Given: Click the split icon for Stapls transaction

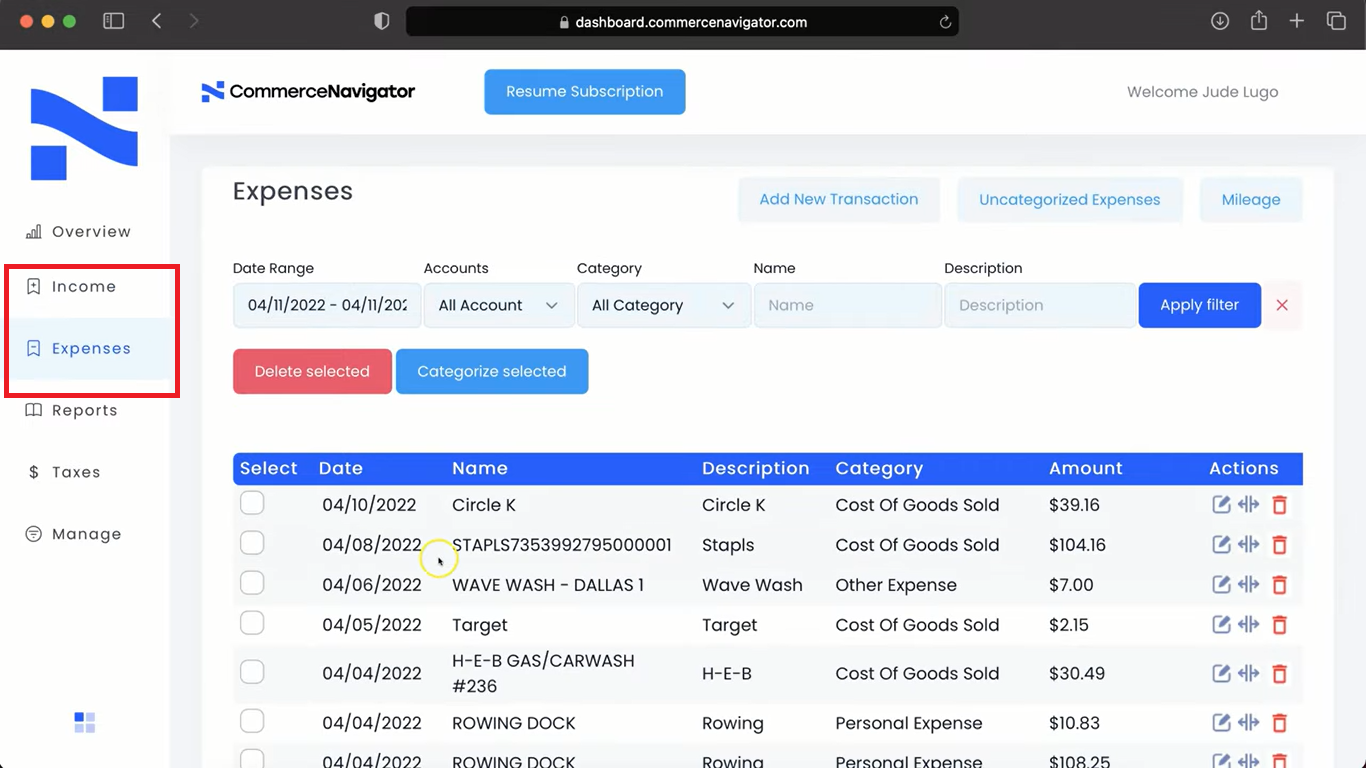Looking at the screenshot, I should (1248, 545).
